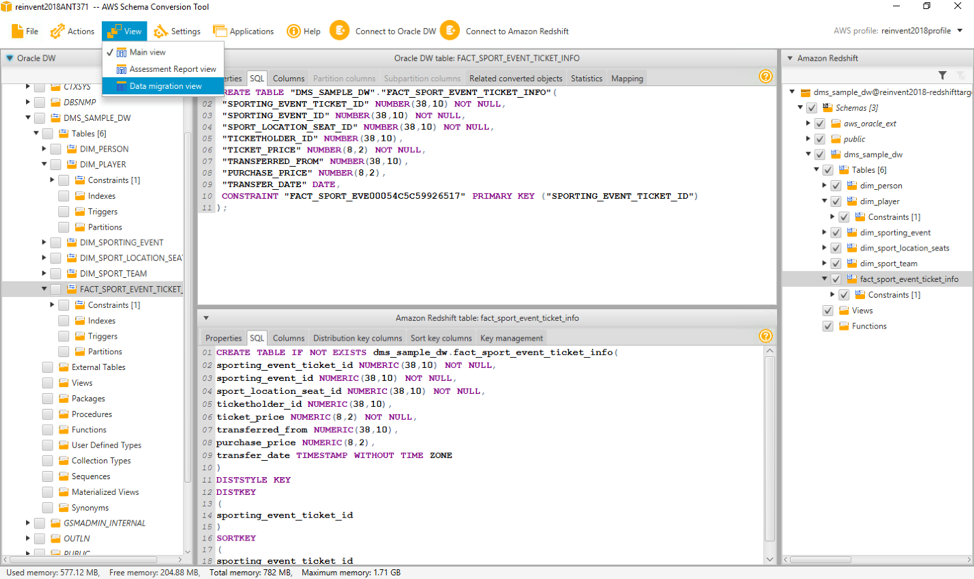Viewport: 974px width, 579px height.
Task: Uncheck the Redshift Views checkbox
Action: (x=827, y=311)
